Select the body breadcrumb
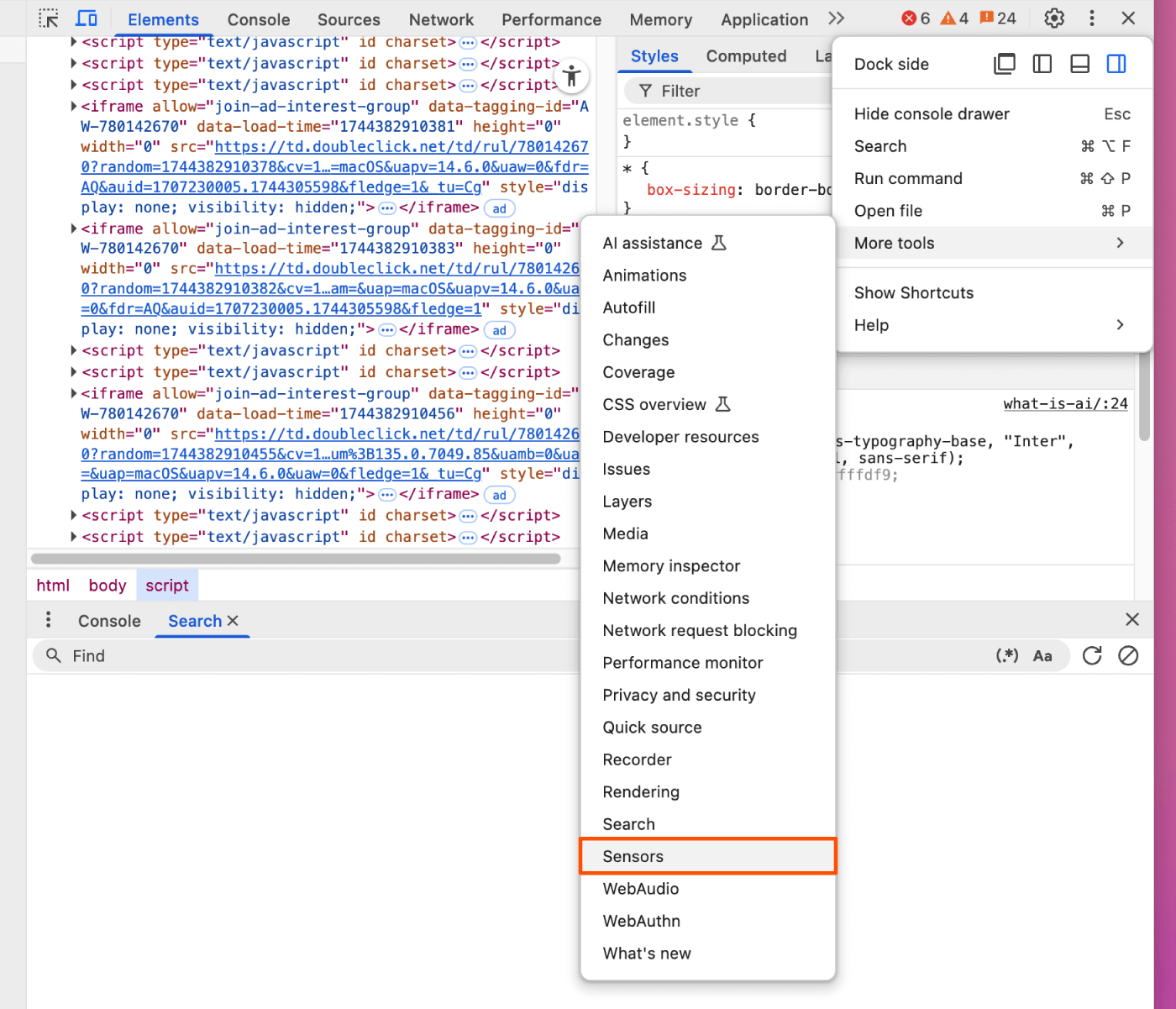This screenshot has height=1009, width=1176. click(x=108, y=586)
